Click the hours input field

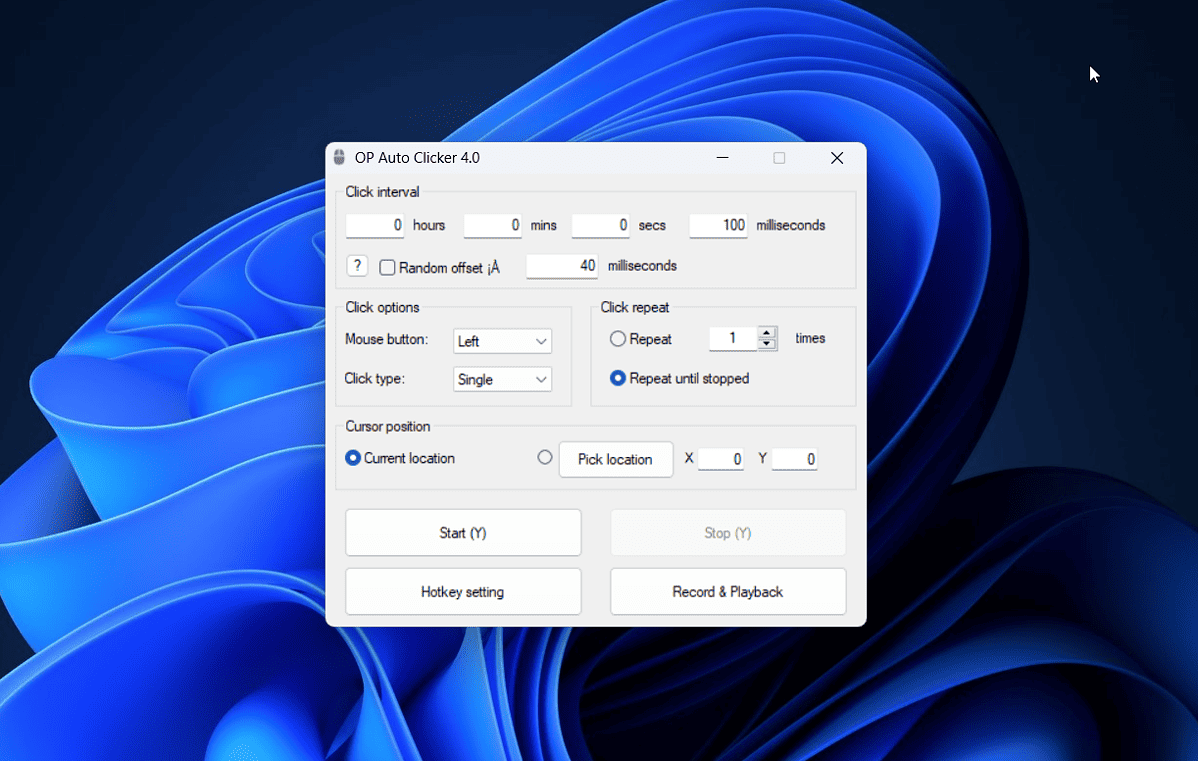[375, 225]
